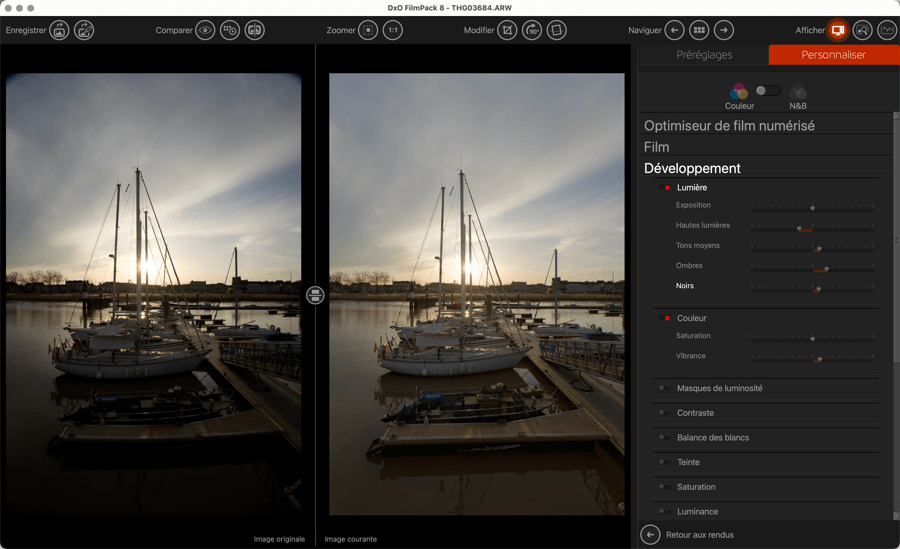900x549 pixels.
Task: Go to the previous image arrow
Action: 674,30
